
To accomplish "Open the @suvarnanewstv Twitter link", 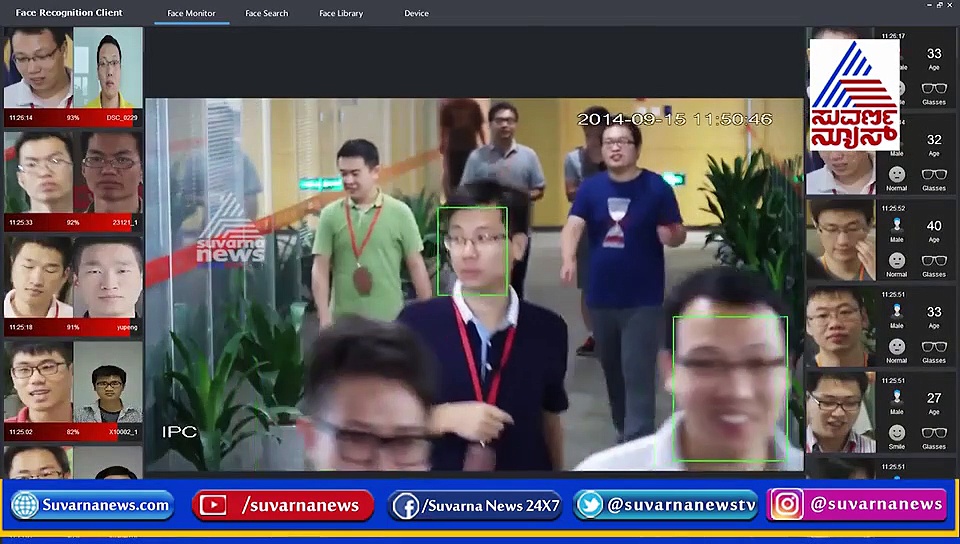I will [x=681, y=505].
